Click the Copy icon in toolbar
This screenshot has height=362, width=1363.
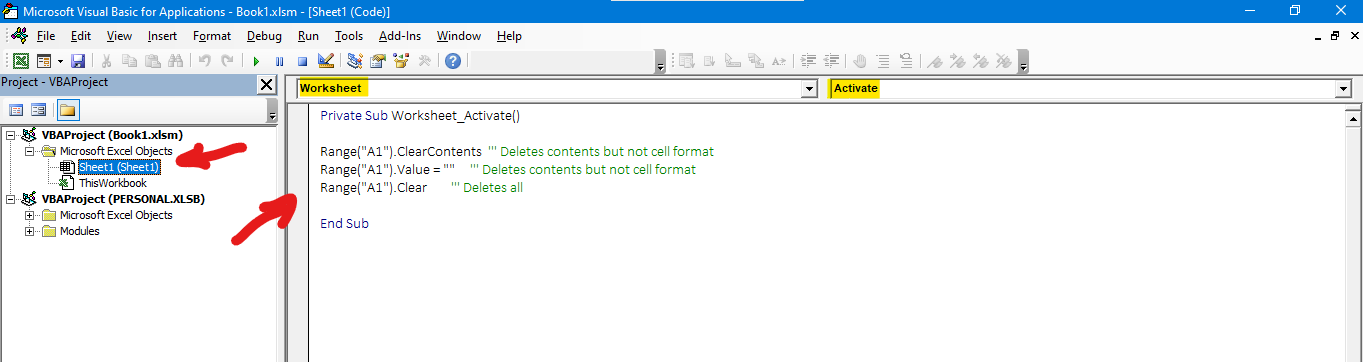click(129, 61)
